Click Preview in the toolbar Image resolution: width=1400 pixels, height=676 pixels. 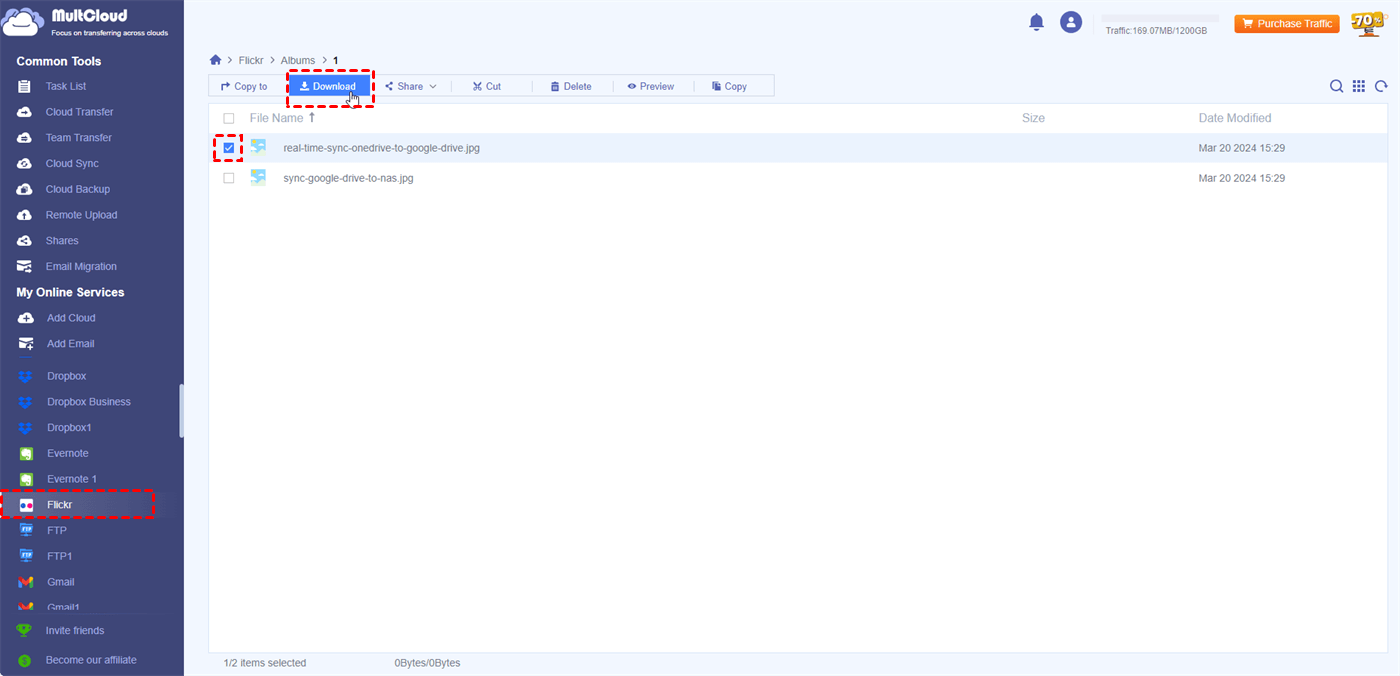651,87
